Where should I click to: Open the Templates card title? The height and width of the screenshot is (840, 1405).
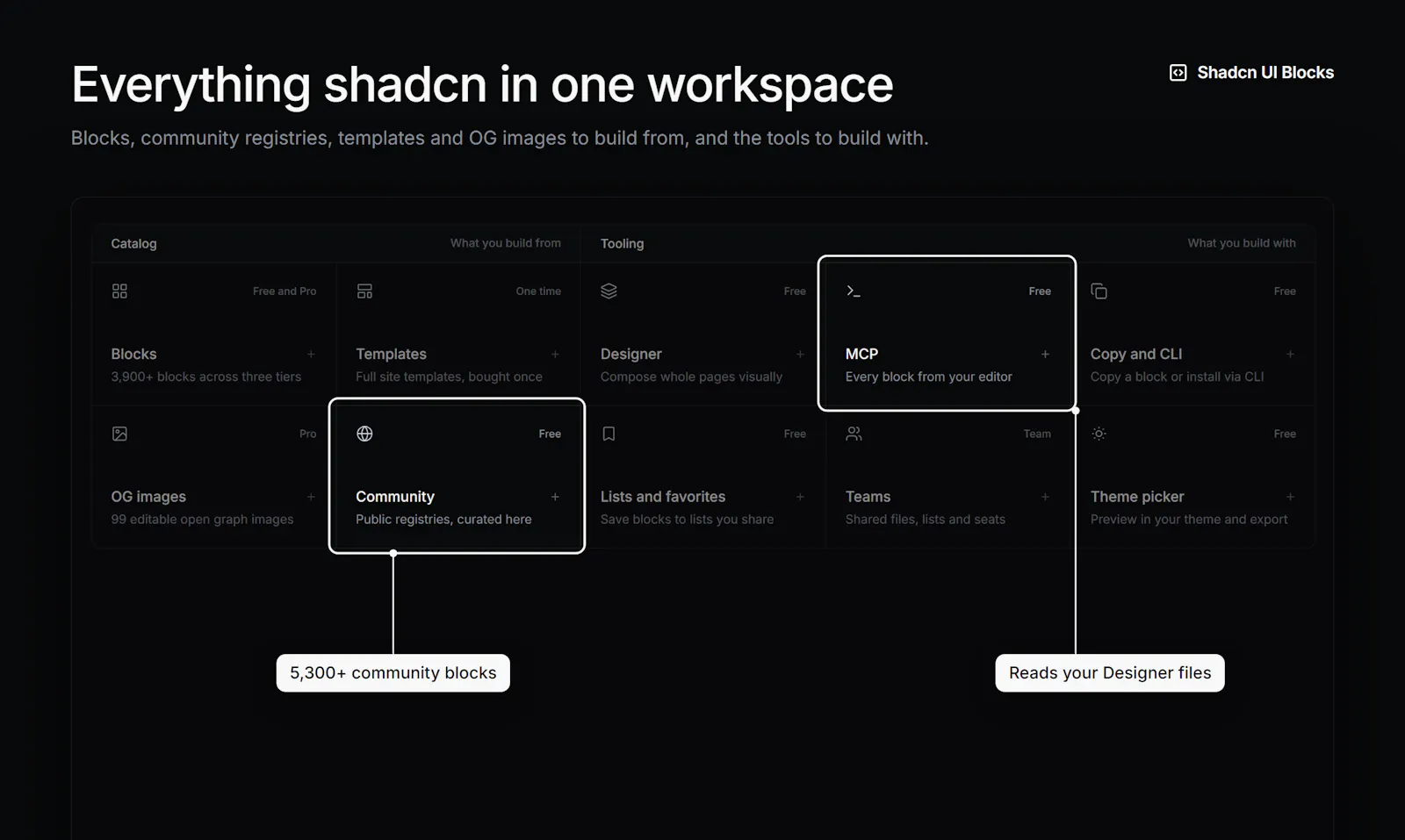pos(391,354)
